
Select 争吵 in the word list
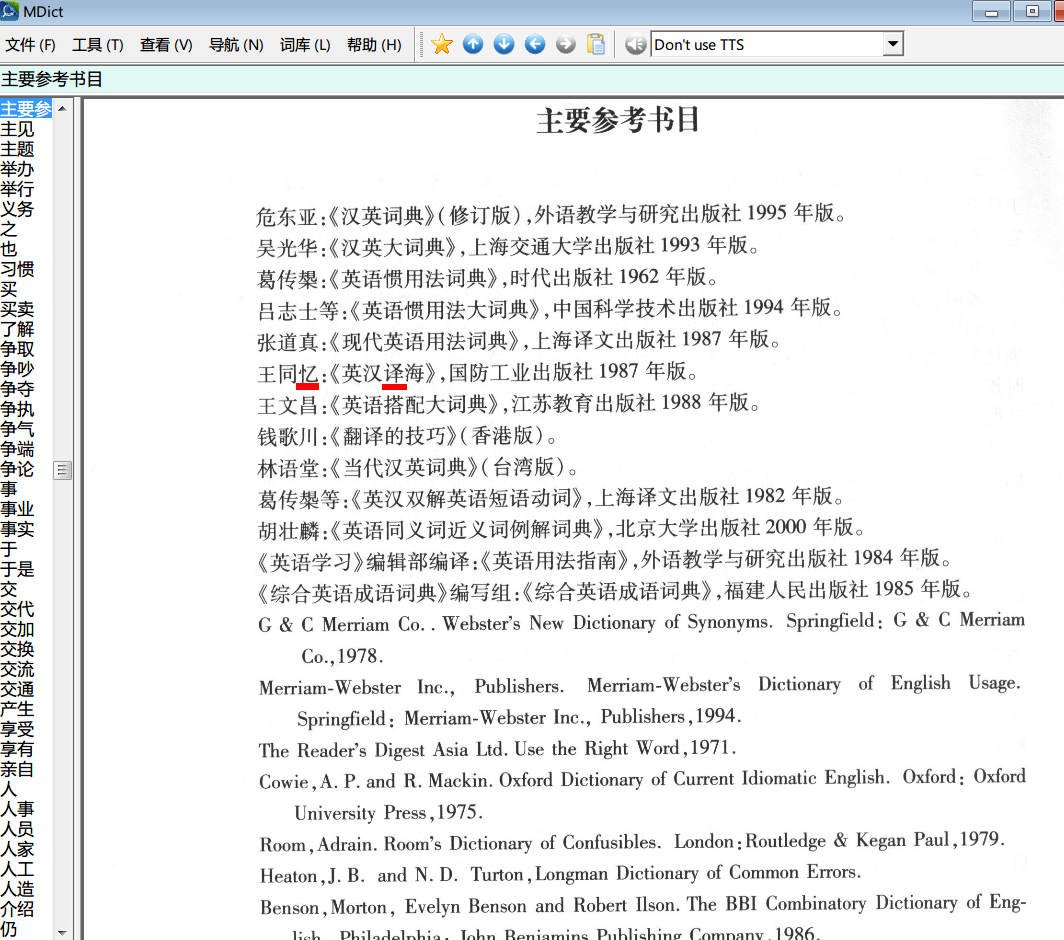17,369
